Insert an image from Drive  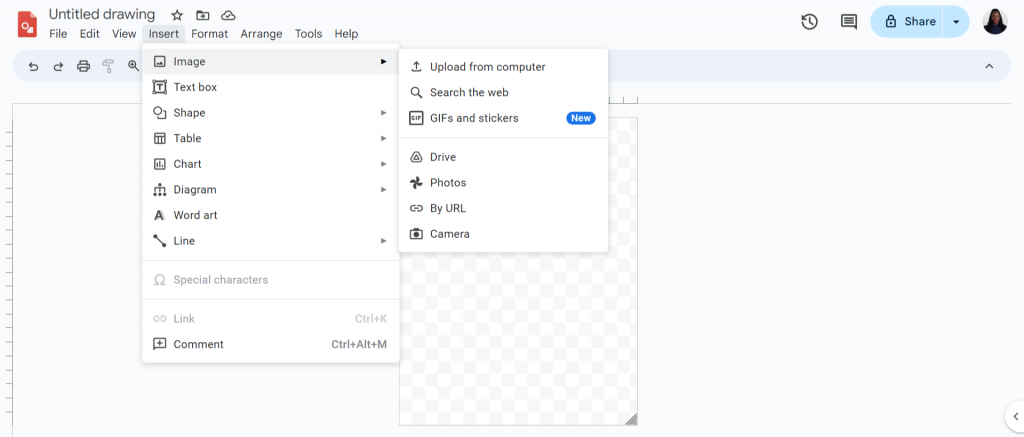tap(504, 157)
